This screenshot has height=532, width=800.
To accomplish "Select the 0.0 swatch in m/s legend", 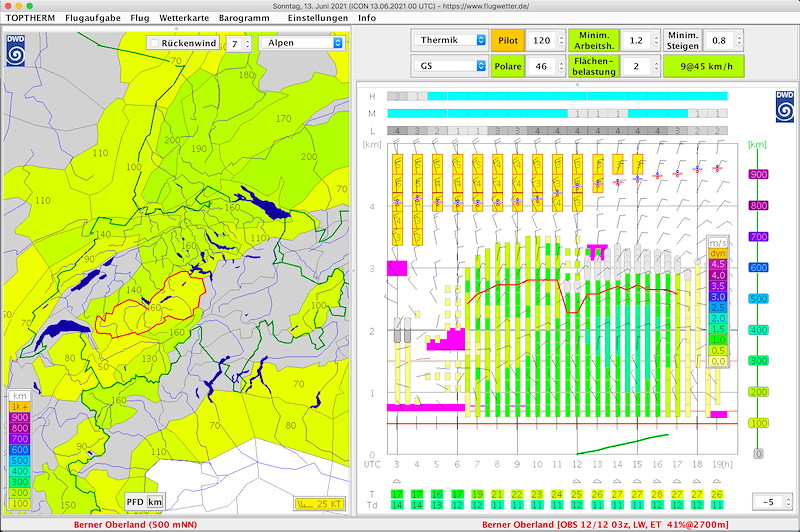I will (718, 361).
